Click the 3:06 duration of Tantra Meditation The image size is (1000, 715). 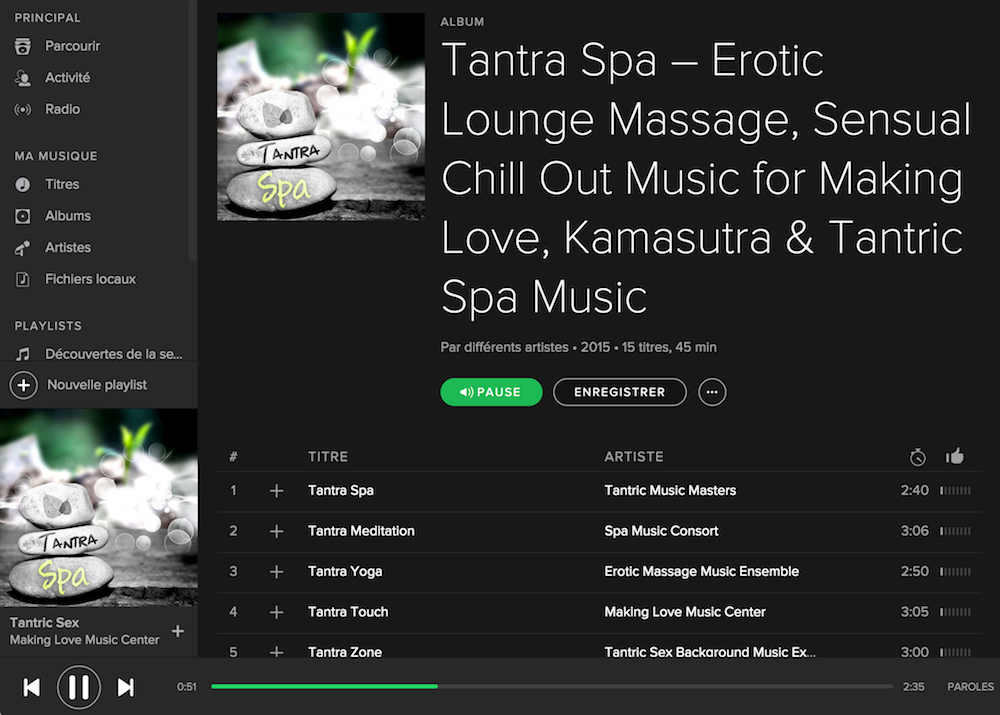click(x=915, y=531)
